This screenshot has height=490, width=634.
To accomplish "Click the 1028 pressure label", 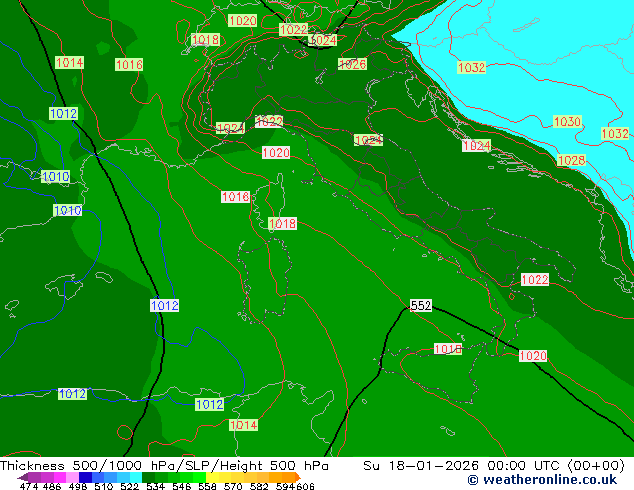I will click(571, 160).
